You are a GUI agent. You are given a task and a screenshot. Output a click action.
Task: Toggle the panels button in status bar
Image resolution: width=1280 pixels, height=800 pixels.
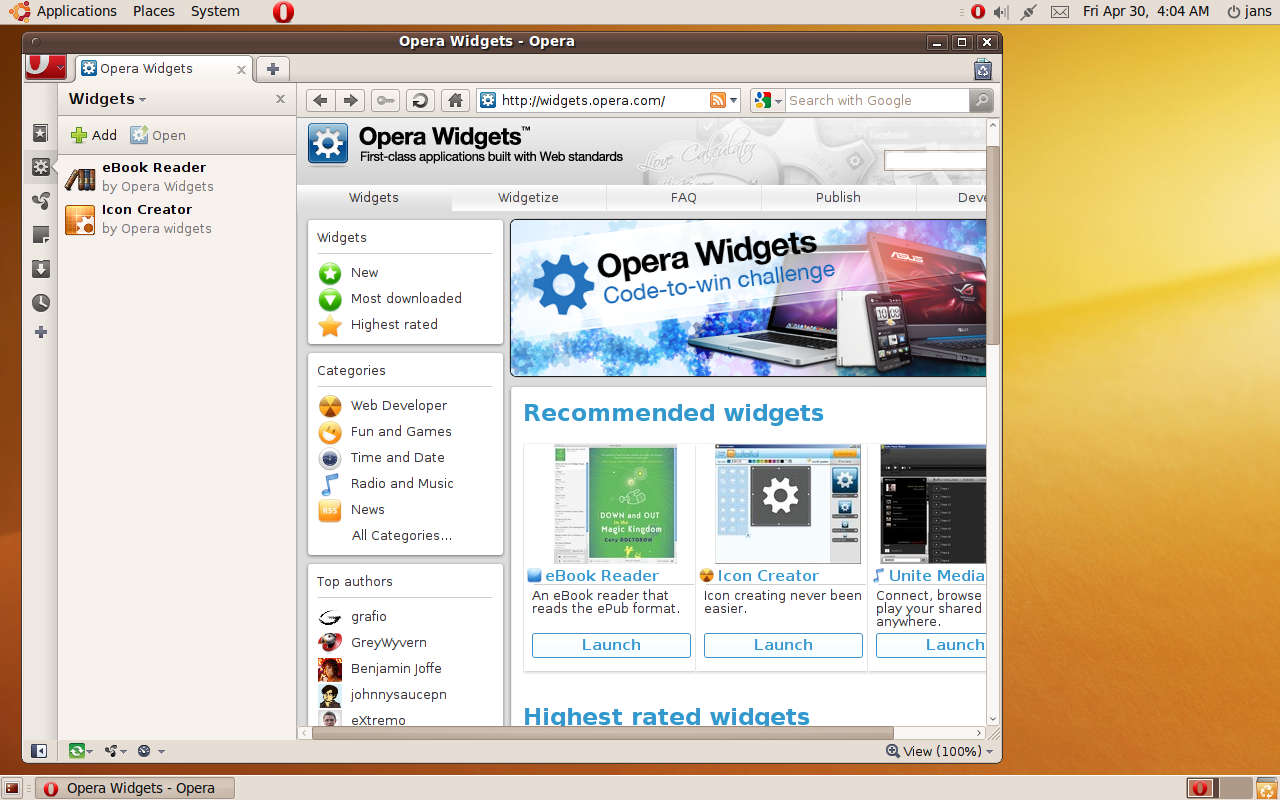(x=39, y=751)
